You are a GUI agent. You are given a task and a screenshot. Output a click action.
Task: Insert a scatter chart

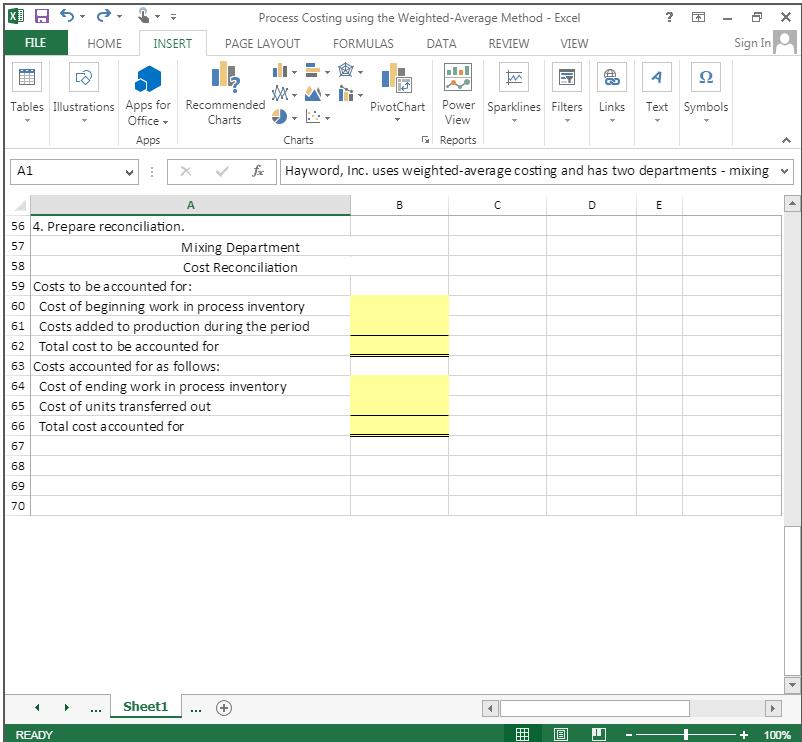click(312, 116)
